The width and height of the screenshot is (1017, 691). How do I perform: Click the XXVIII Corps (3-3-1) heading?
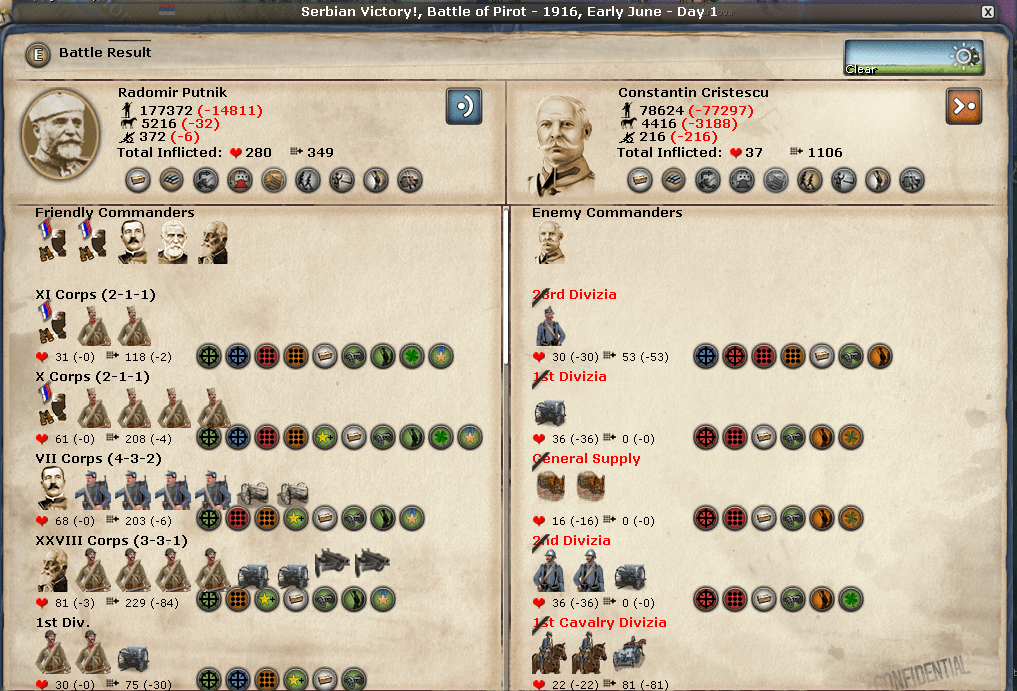(112, 540)
